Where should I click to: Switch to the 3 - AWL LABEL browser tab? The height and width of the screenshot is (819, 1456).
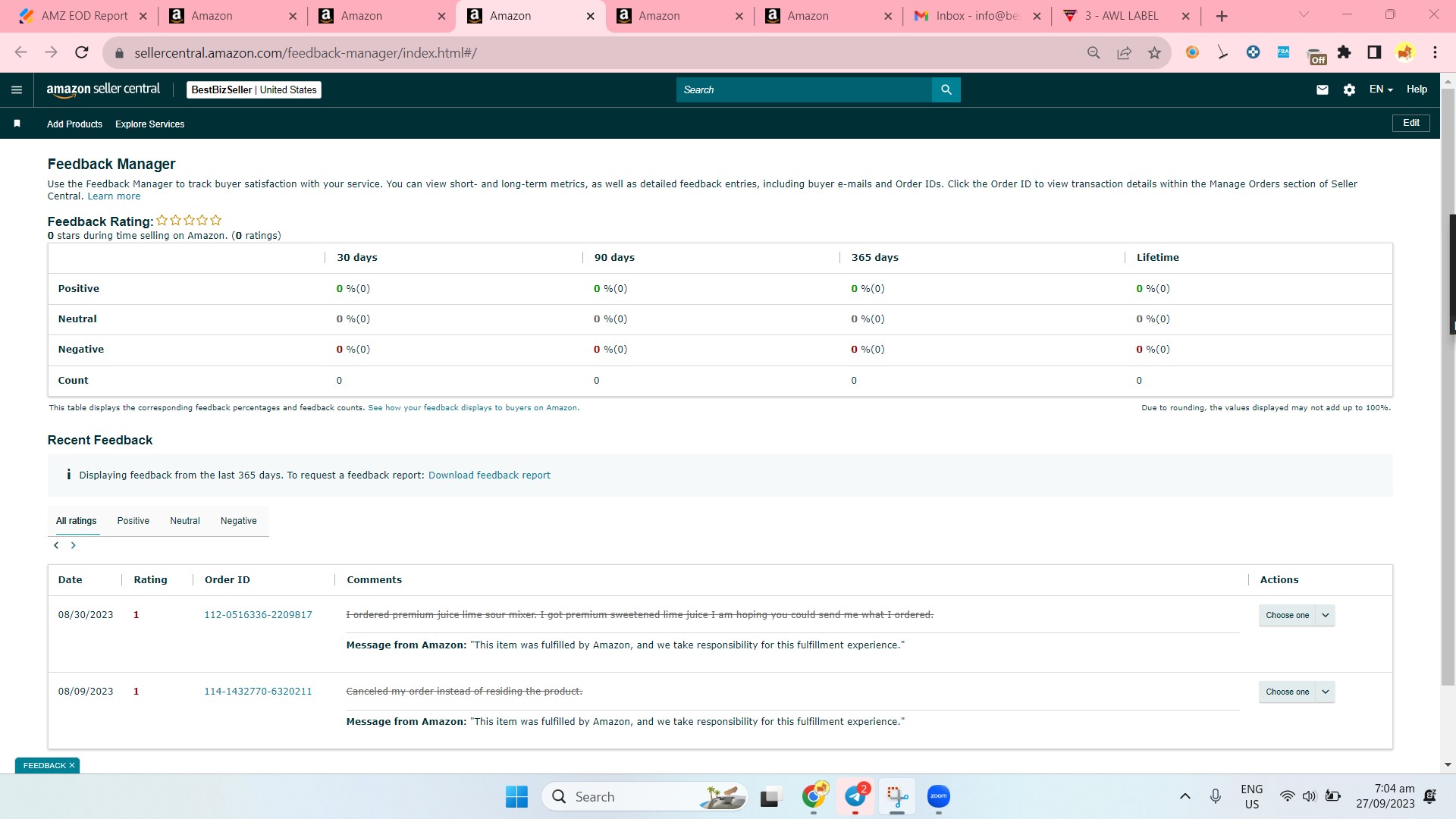pyautogui.click(x=1125, y=16)
